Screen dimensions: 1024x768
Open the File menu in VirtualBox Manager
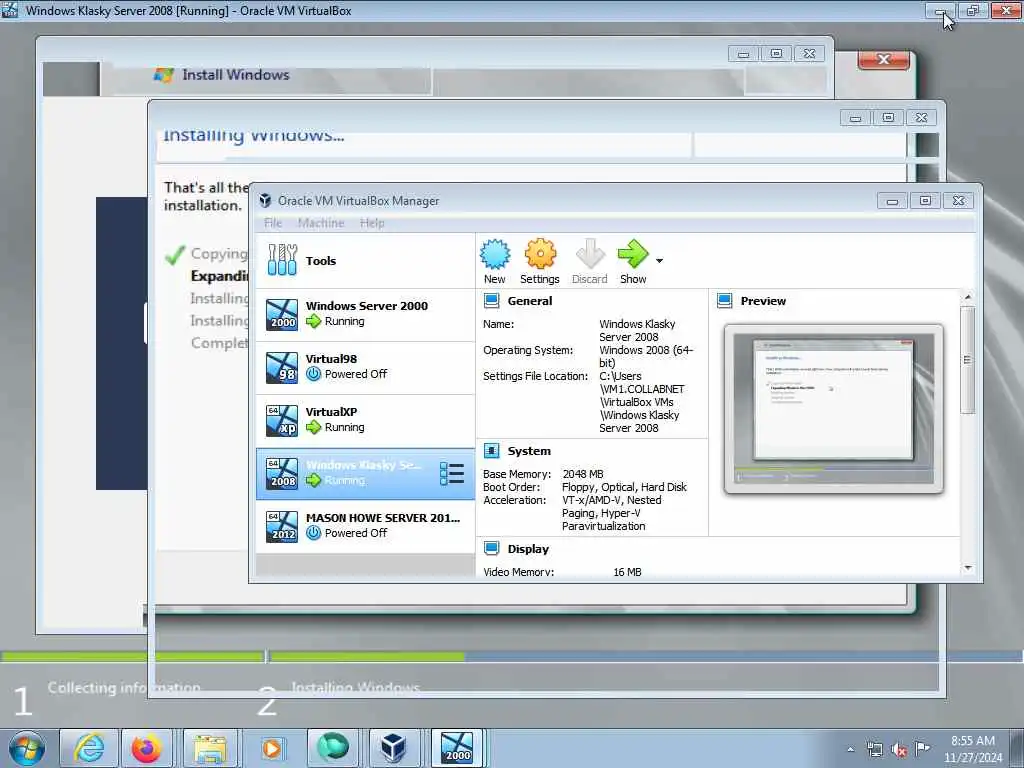click(273, 223)
